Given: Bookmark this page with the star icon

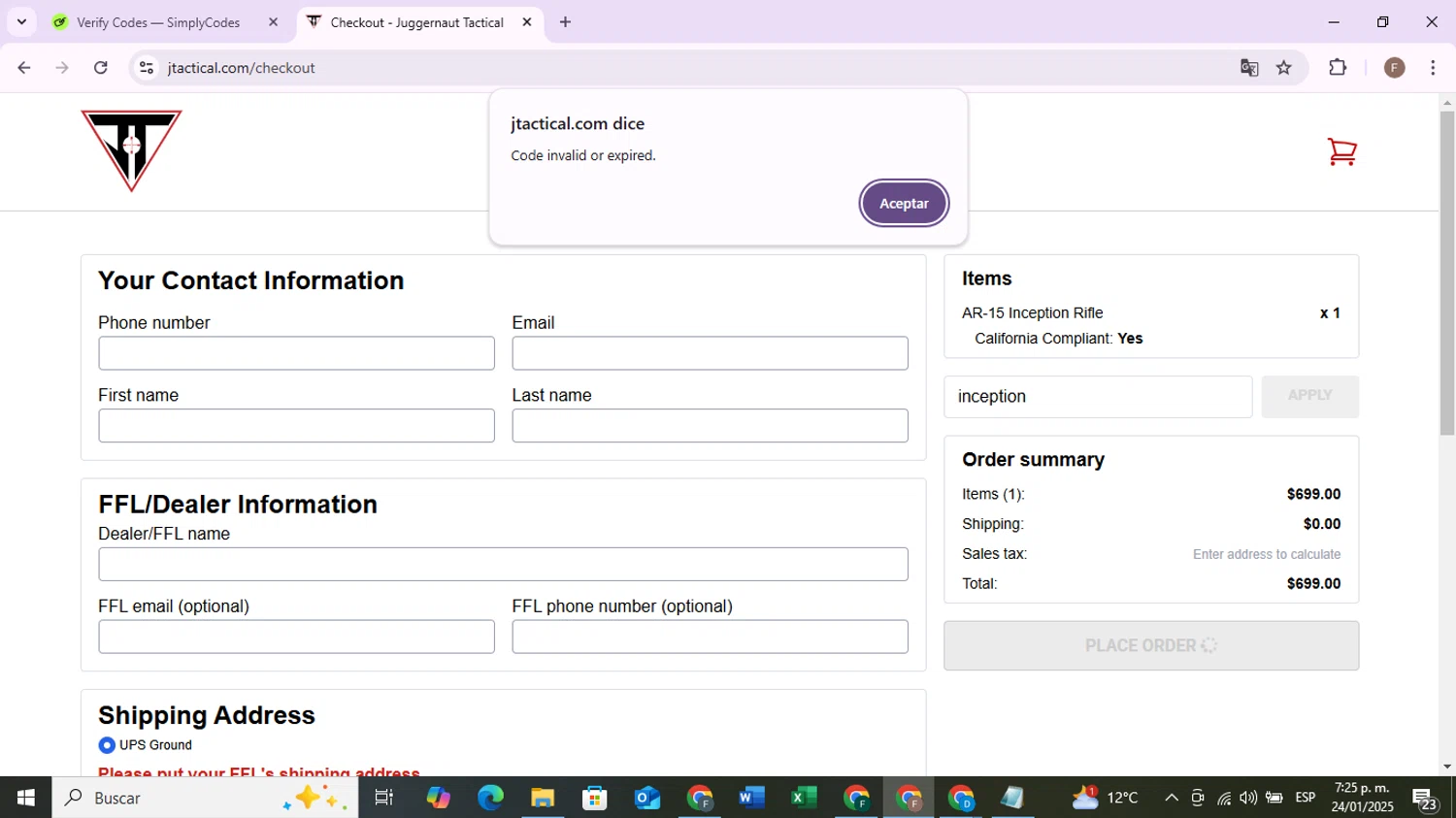Looking at the screenshot, I should [1284, 68].
